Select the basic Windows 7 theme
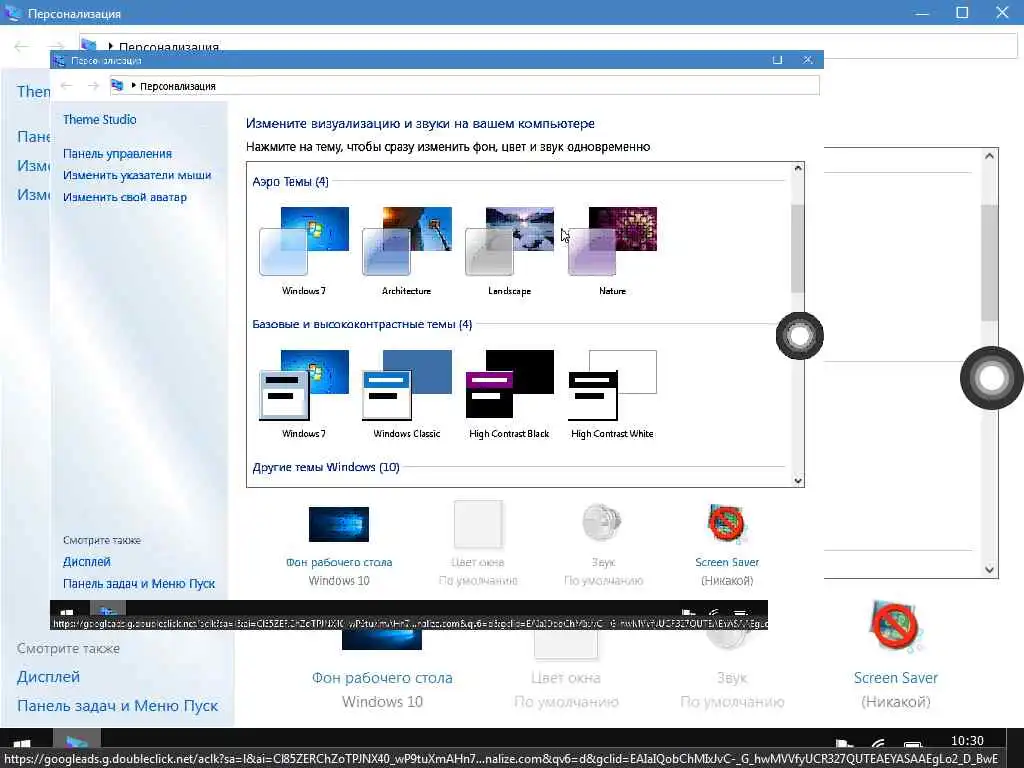1024x768 pixels. [x=304, y=394]
